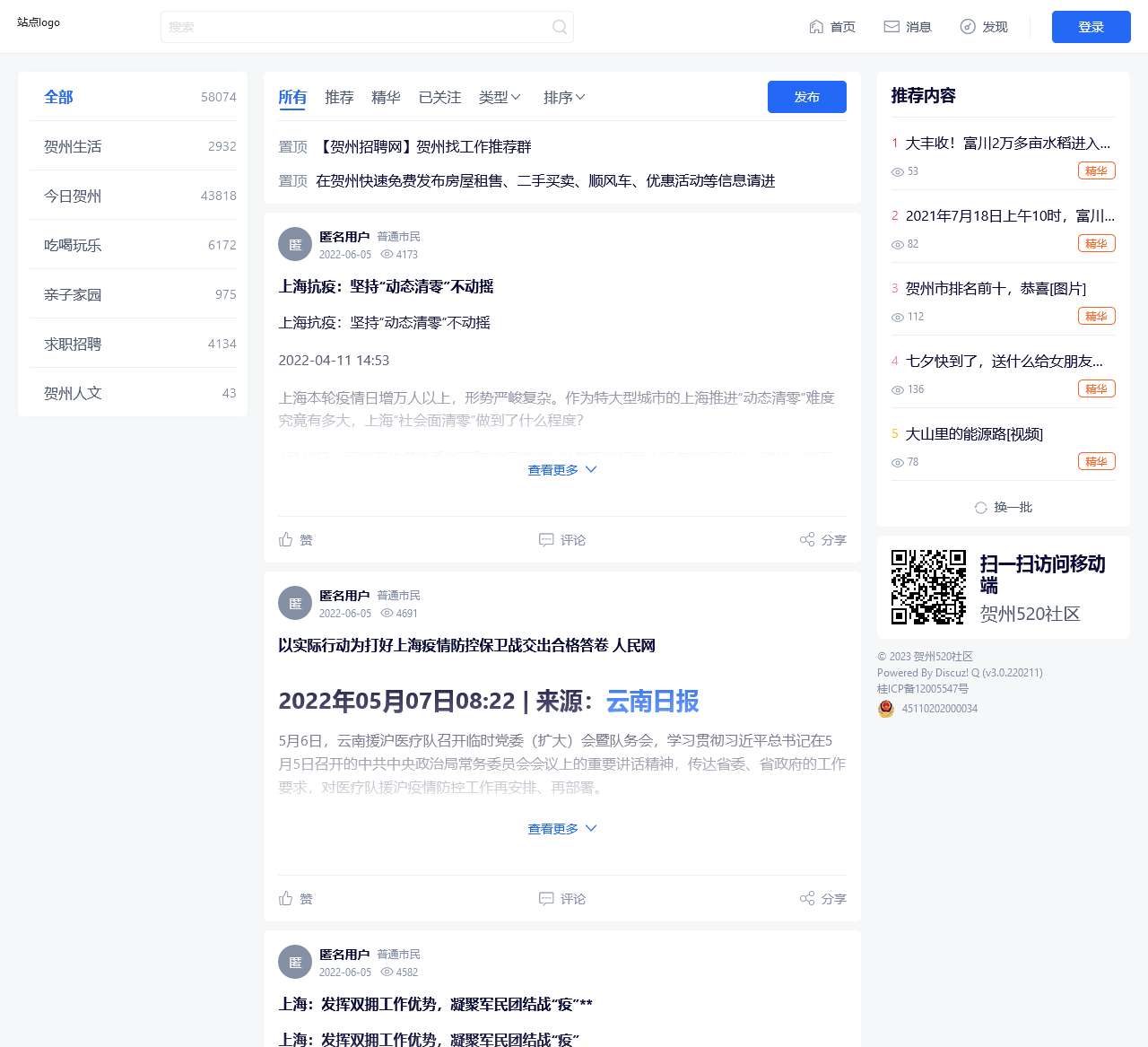
Task: Open recommended item 大山里的能源路[视频]
Action: (x=974, y=434)
